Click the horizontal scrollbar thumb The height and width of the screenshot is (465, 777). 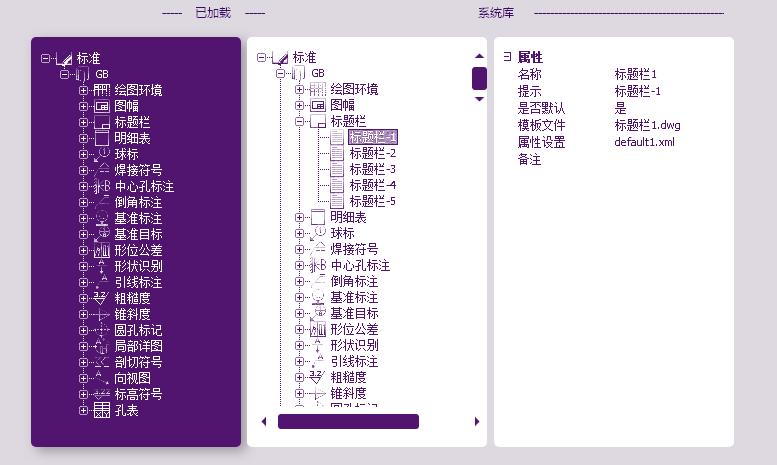pos(348,421)
